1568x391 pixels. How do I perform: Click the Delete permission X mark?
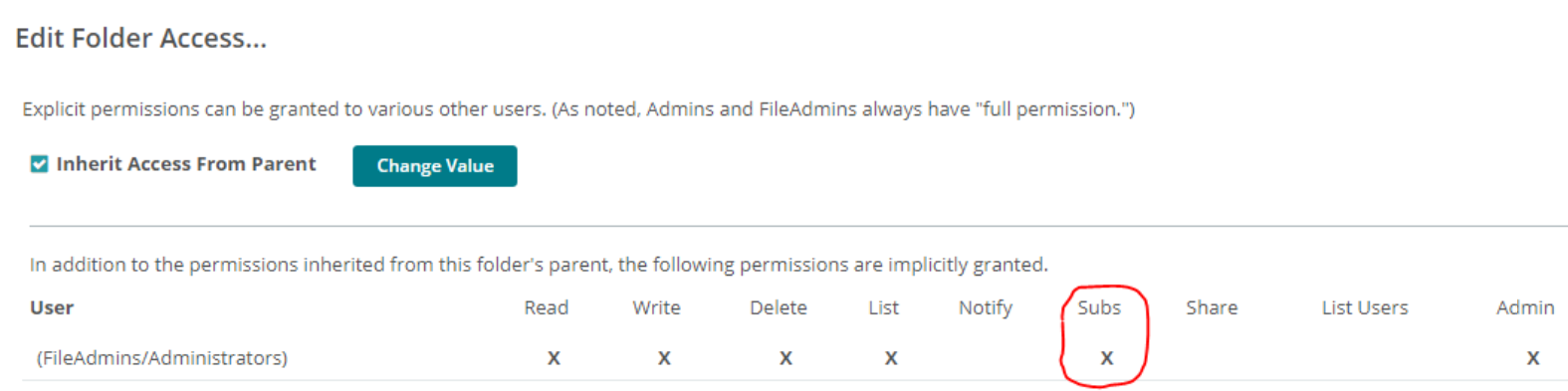(x=785, y=358)
